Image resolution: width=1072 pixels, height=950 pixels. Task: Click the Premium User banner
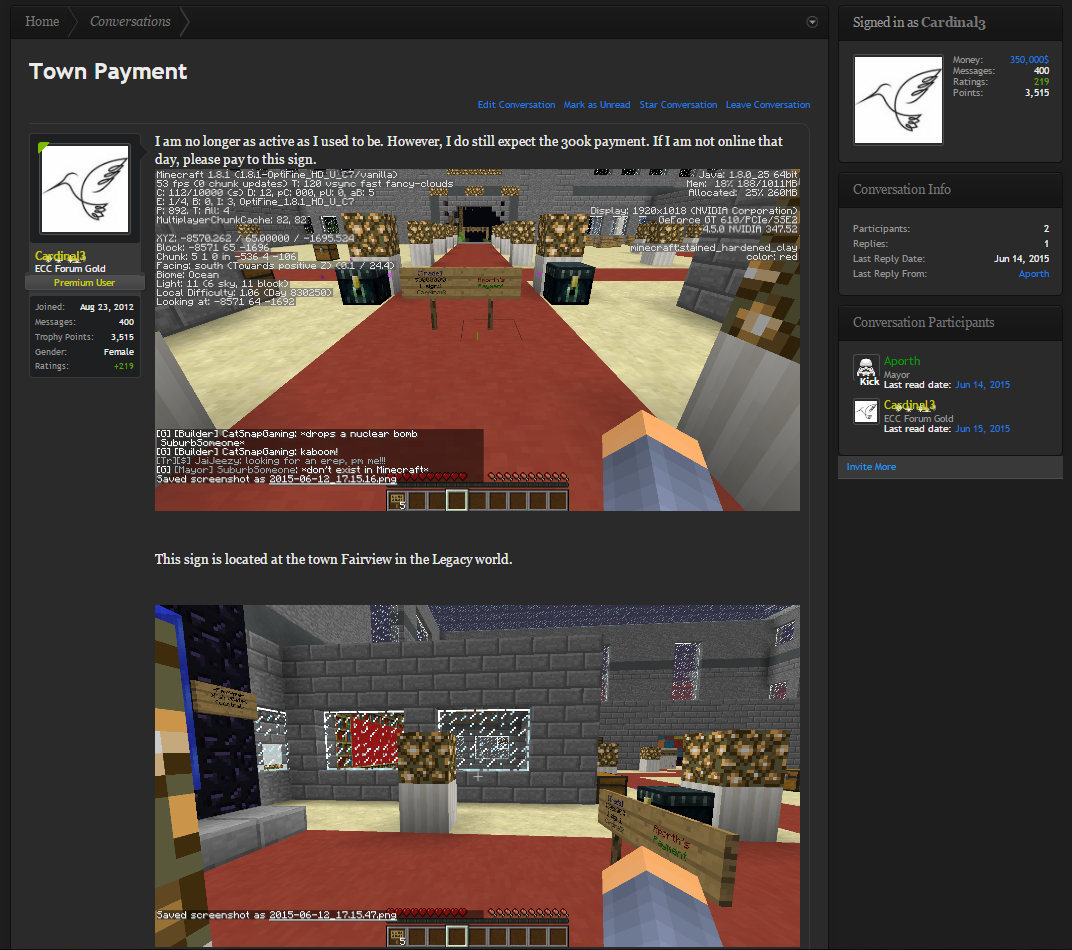coord(85,282)
